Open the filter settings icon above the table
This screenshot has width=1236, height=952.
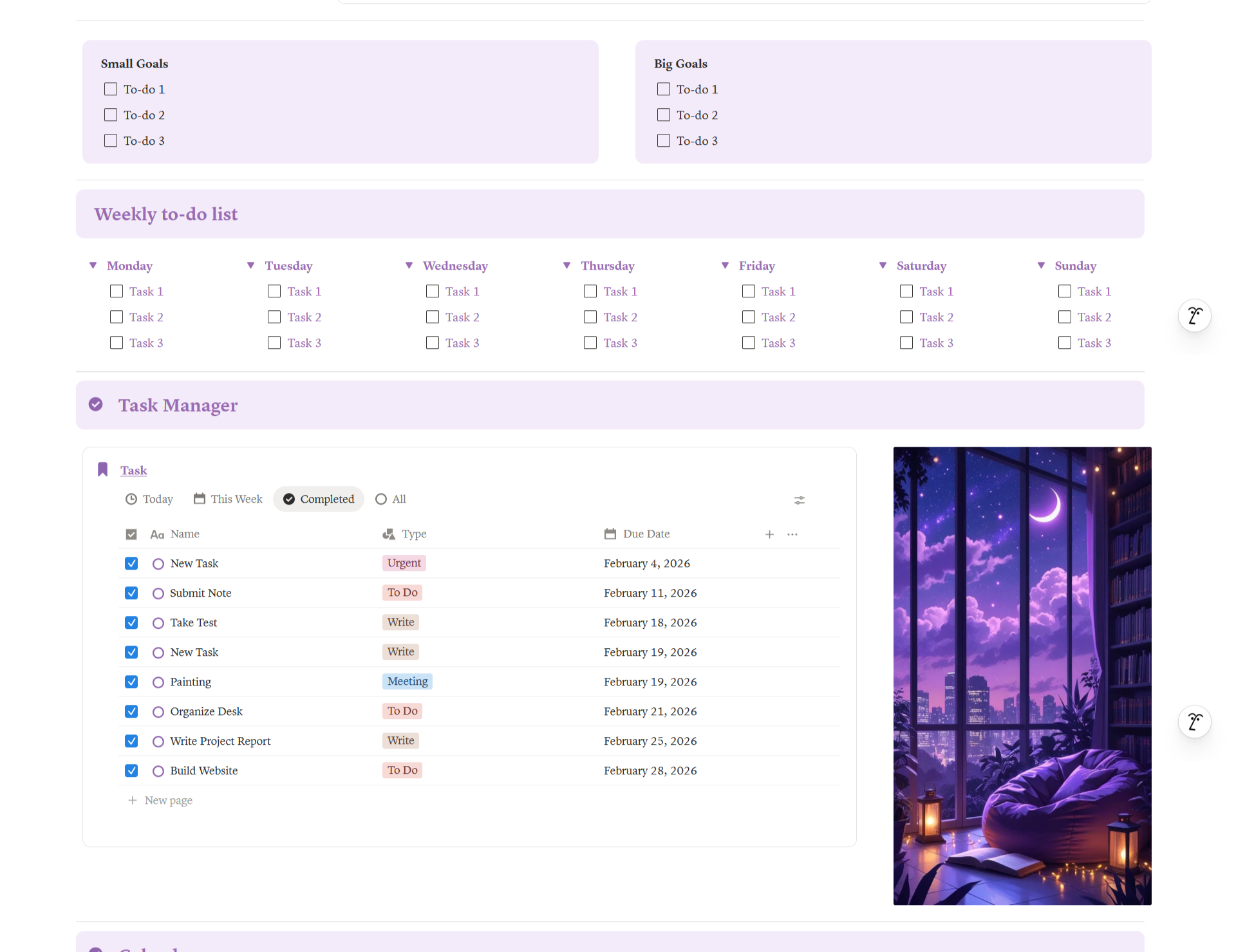pyautogui.click(x=799, y=499)
